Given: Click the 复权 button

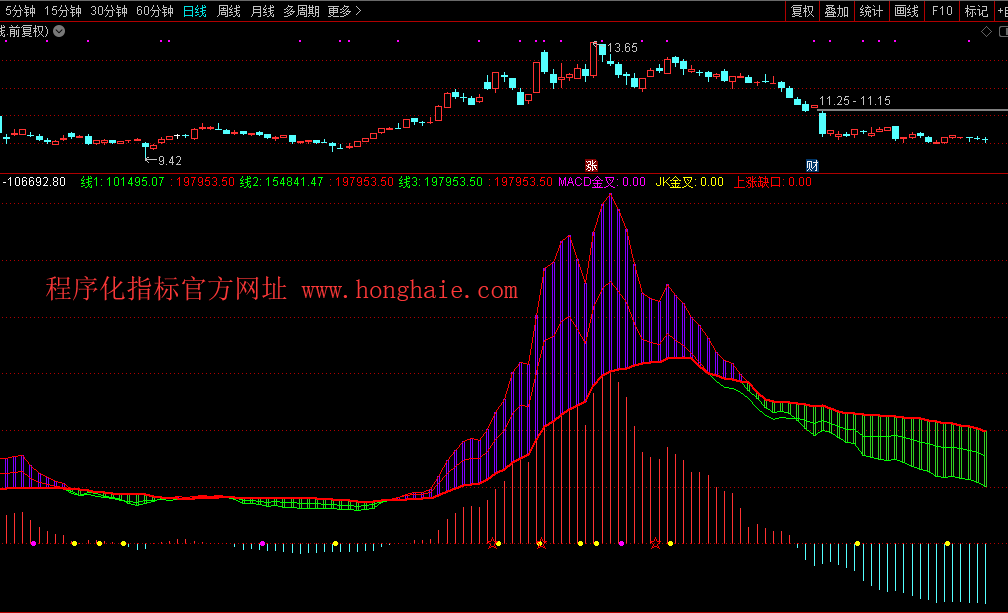Looking at the screenshot, I should point(802,11).
